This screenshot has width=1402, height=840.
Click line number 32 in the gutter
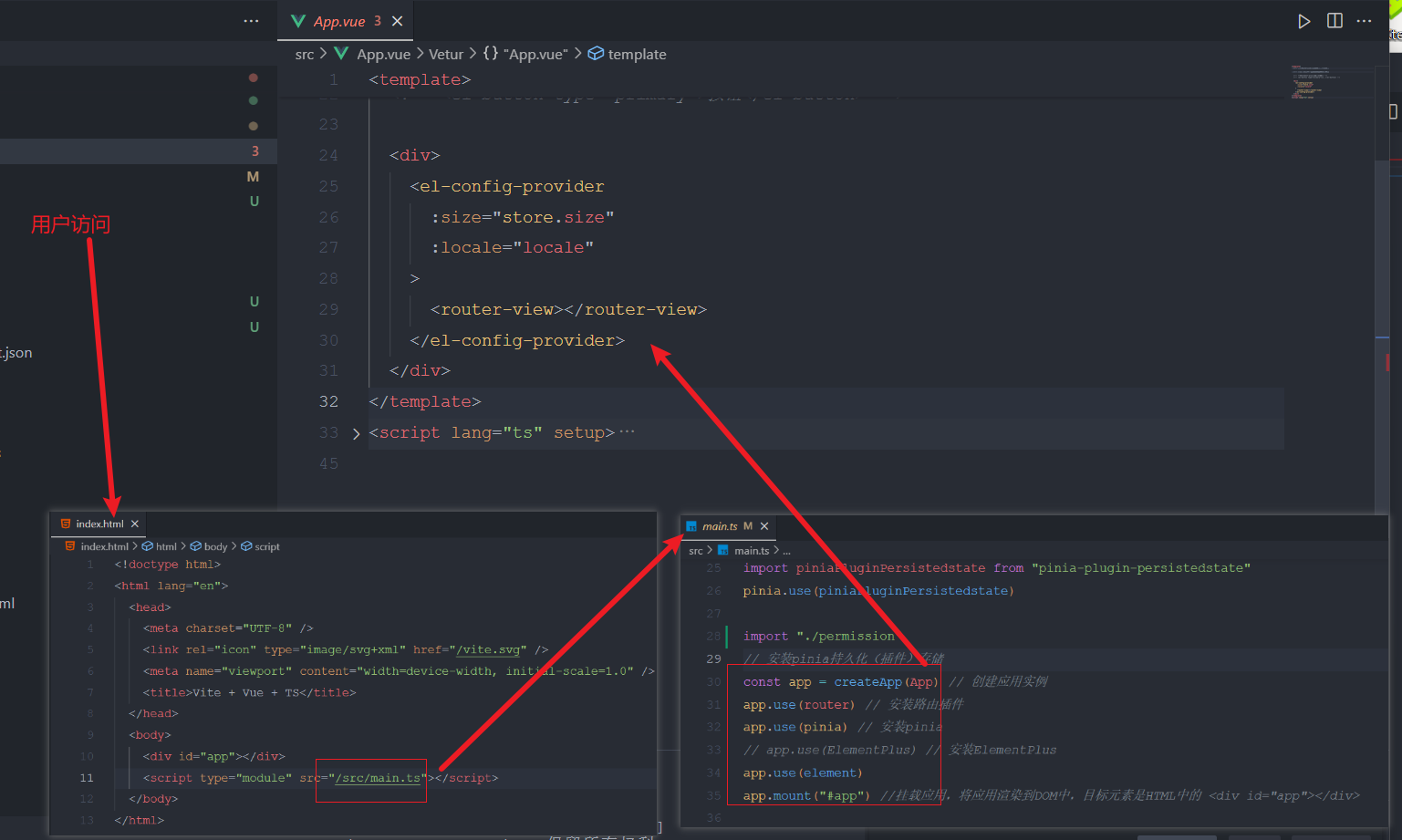click(x=328, y=401)
